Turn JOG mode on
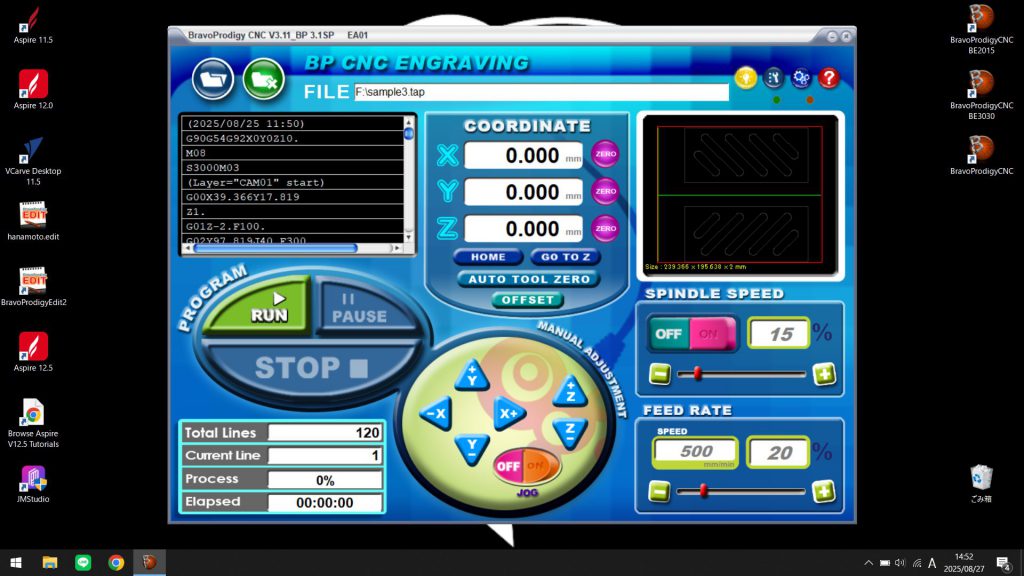The width and height of the screenshot is (1024, 576). [x=537, y=466]
